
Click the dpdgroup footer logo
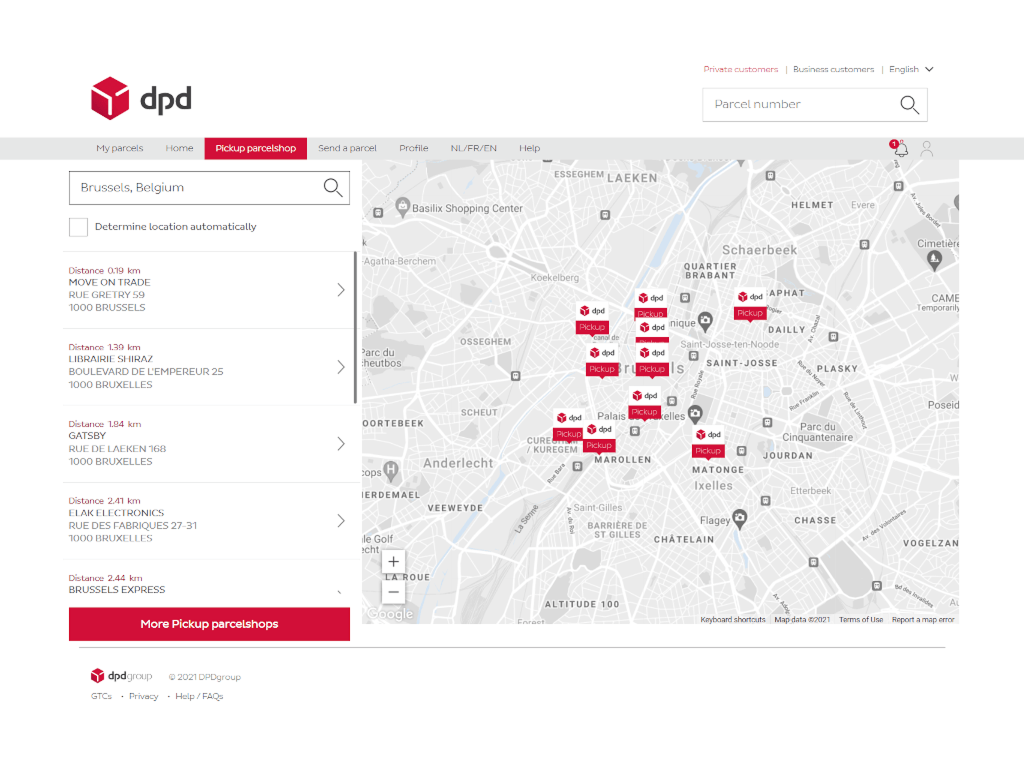121,675
